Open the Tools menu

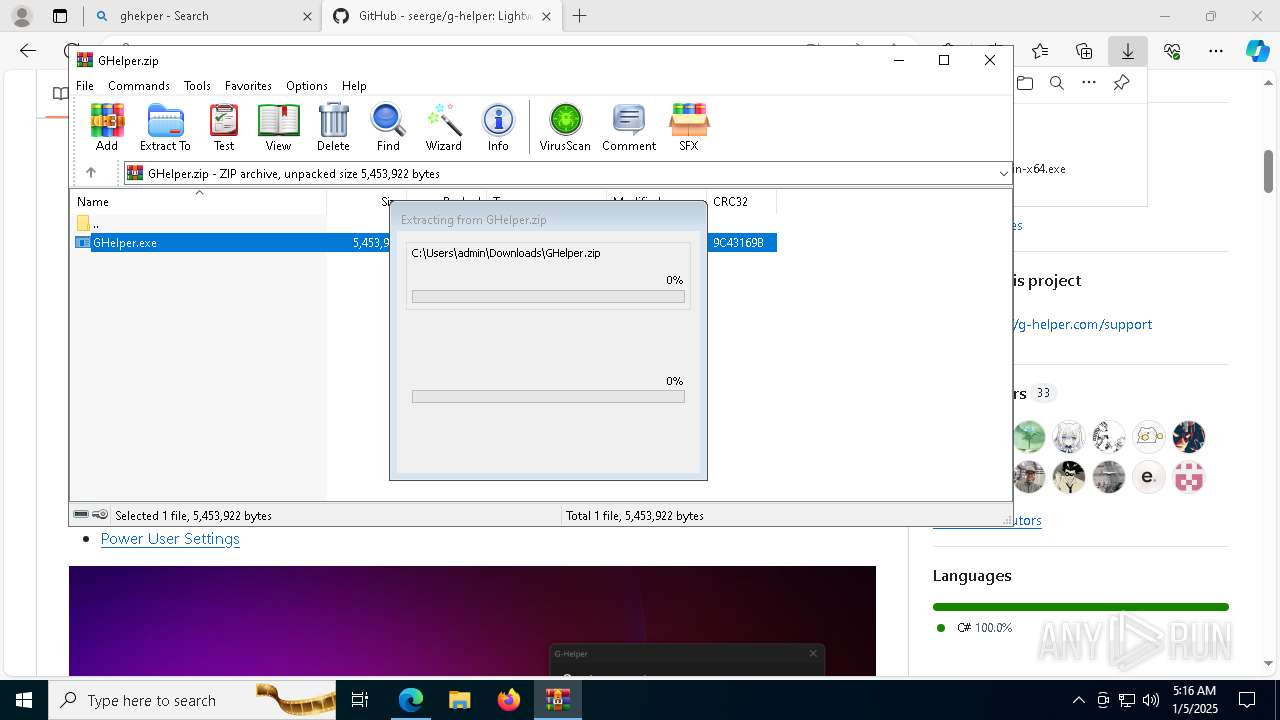tap(197, 86)
